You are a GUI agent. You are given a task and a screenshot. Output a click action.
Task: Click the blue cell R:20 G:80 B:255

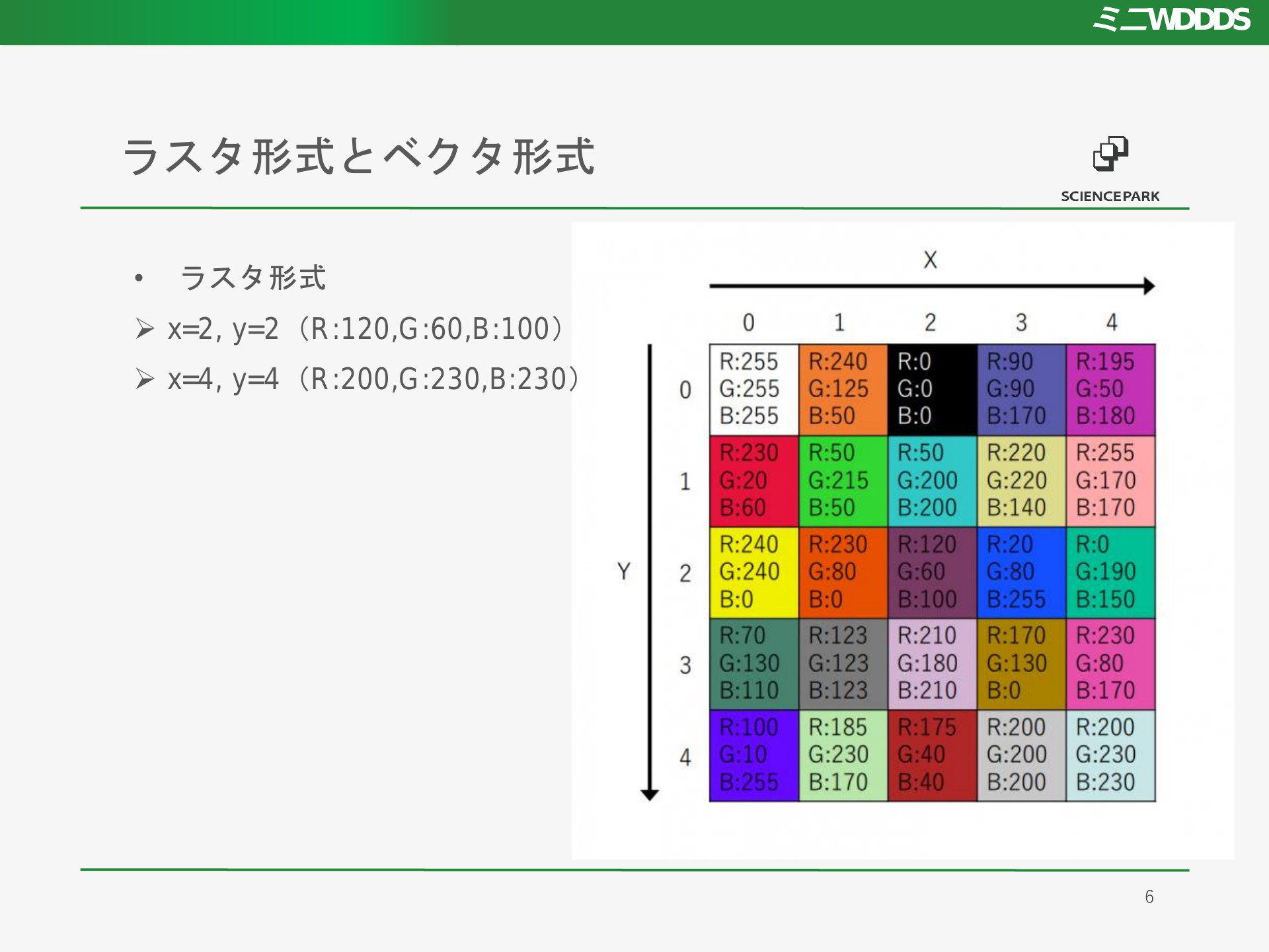(1022, 573)
